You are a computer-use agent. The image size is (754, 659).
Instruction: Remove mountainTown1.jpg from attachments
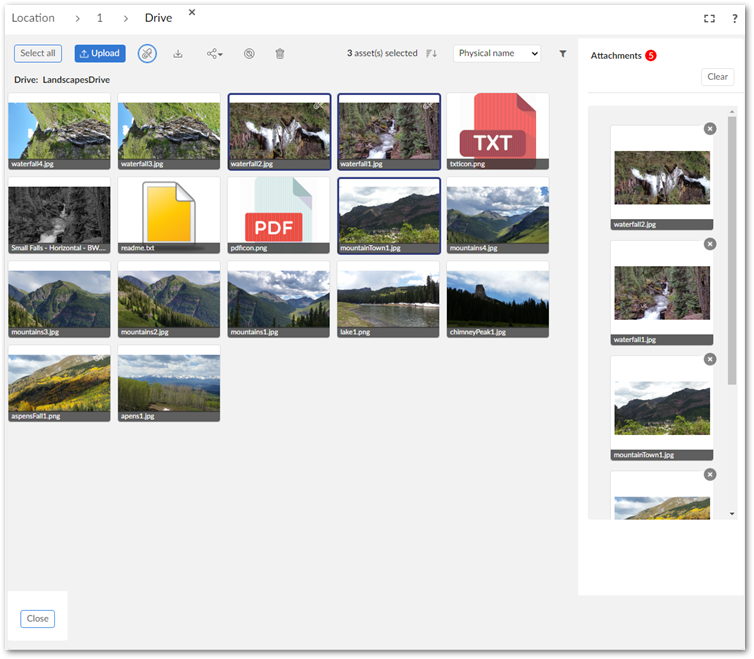(710, 359)
